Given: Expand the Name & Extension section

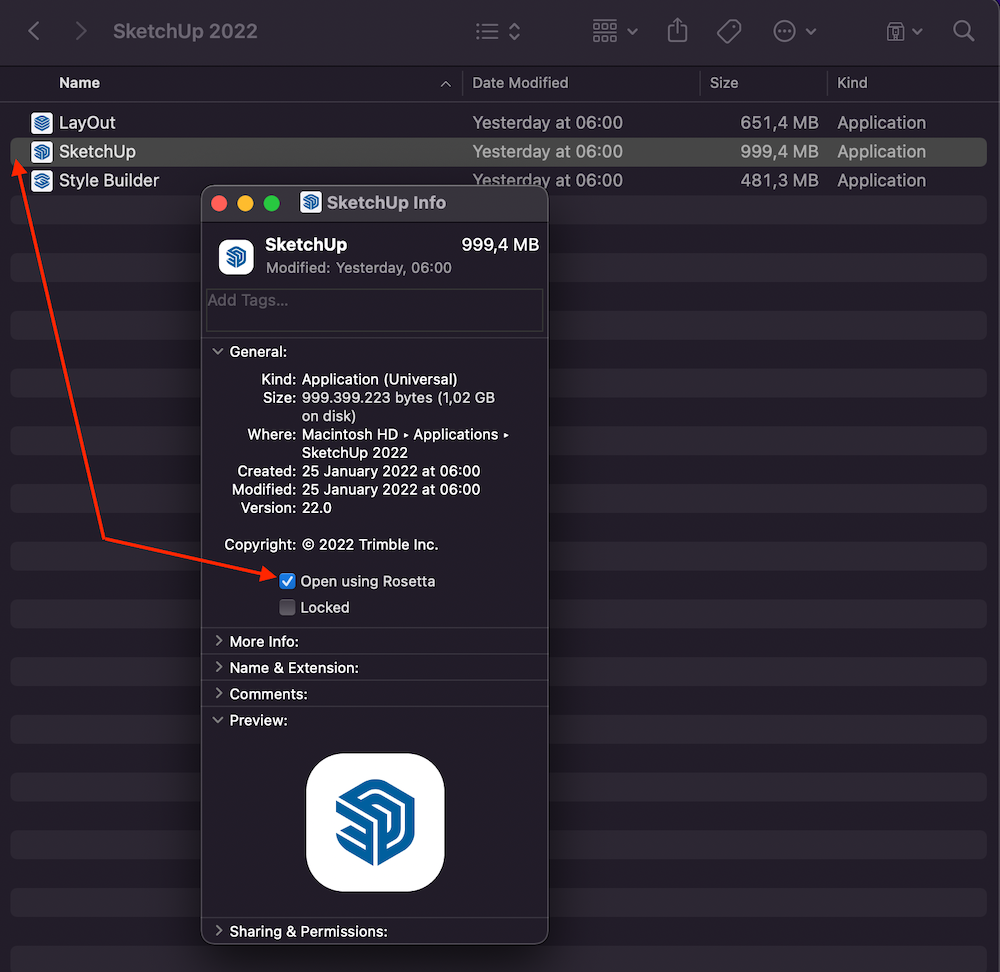Looking at the screenshot, I should pos(218,667).
